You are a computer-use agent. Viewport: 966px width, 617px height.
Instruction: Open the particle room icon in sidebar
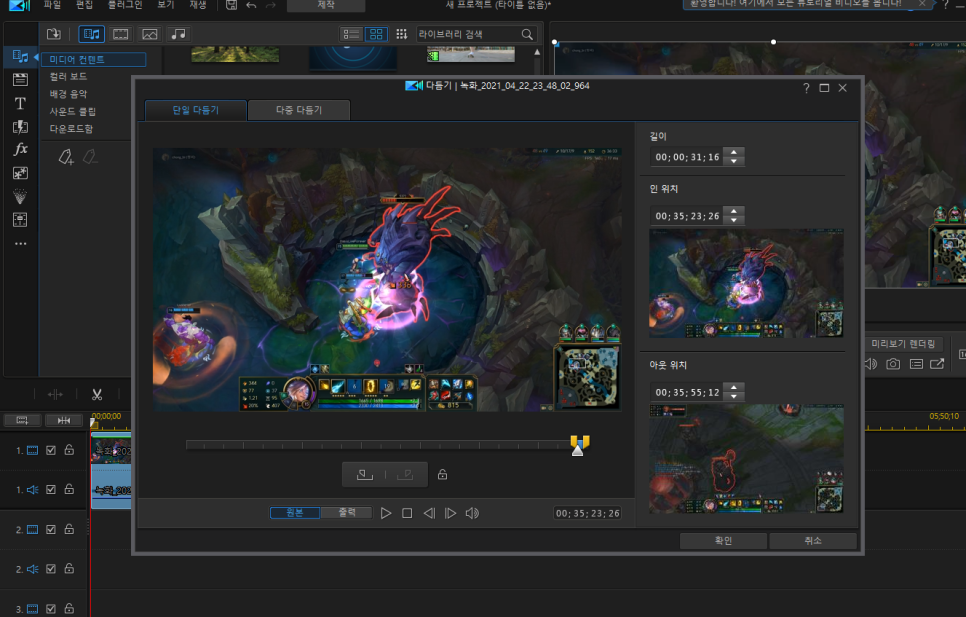click(x=20, y=196)
